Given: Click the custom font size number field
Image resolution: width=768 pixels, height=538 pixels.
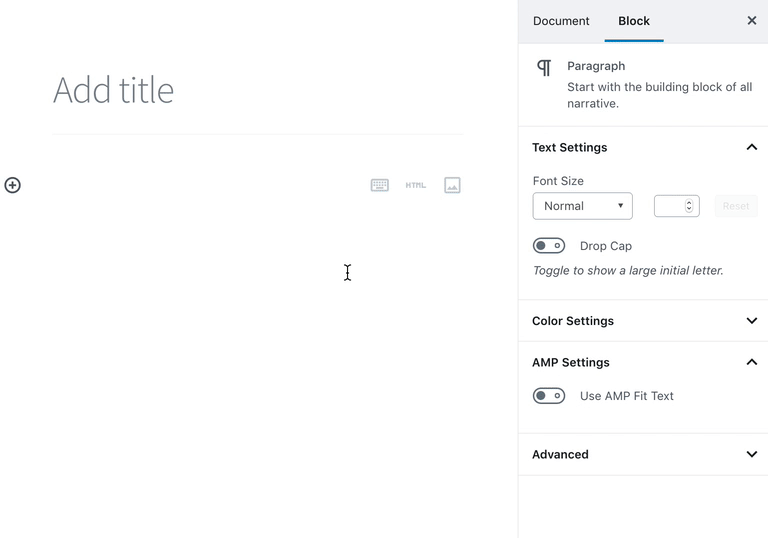Looking at the screenshot, I should [x=669, y=206].
